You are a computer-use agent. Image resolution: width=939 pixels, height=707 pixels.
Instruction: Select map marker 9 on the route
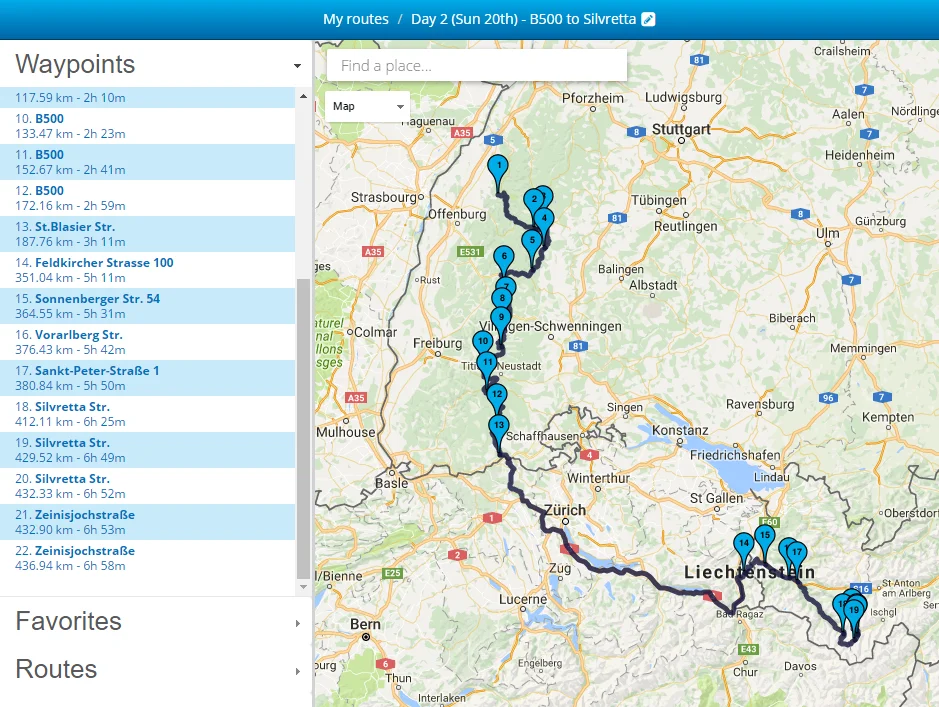(x=501, y=319)
